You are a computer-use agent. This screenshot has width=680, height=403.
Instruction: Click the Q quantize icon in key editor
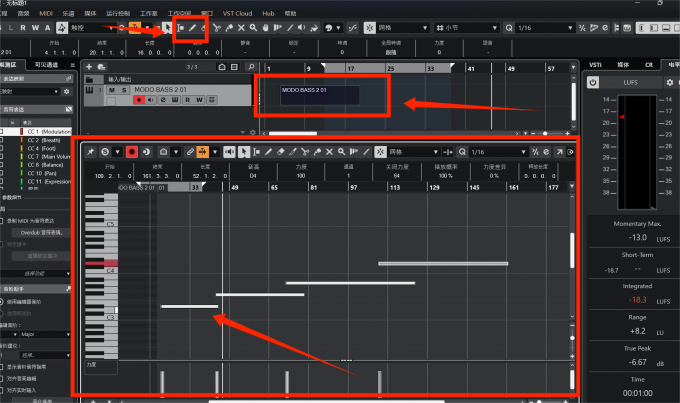462,152
